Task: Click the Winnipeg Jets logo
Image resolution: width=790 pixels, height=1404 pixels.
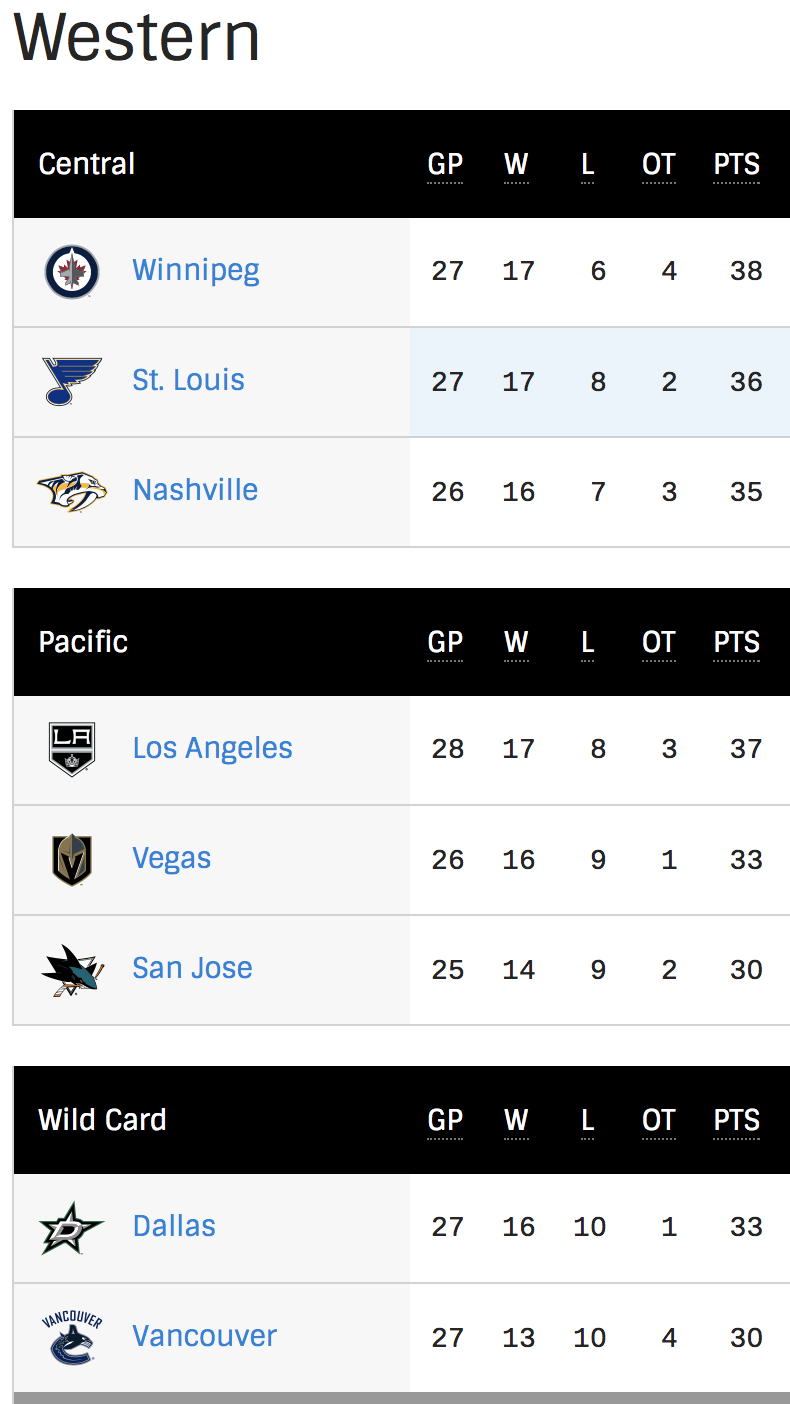Action: [72, 271]
